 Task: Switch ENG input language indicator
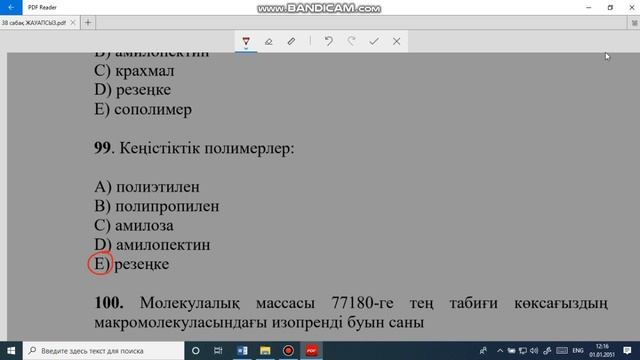578,351
